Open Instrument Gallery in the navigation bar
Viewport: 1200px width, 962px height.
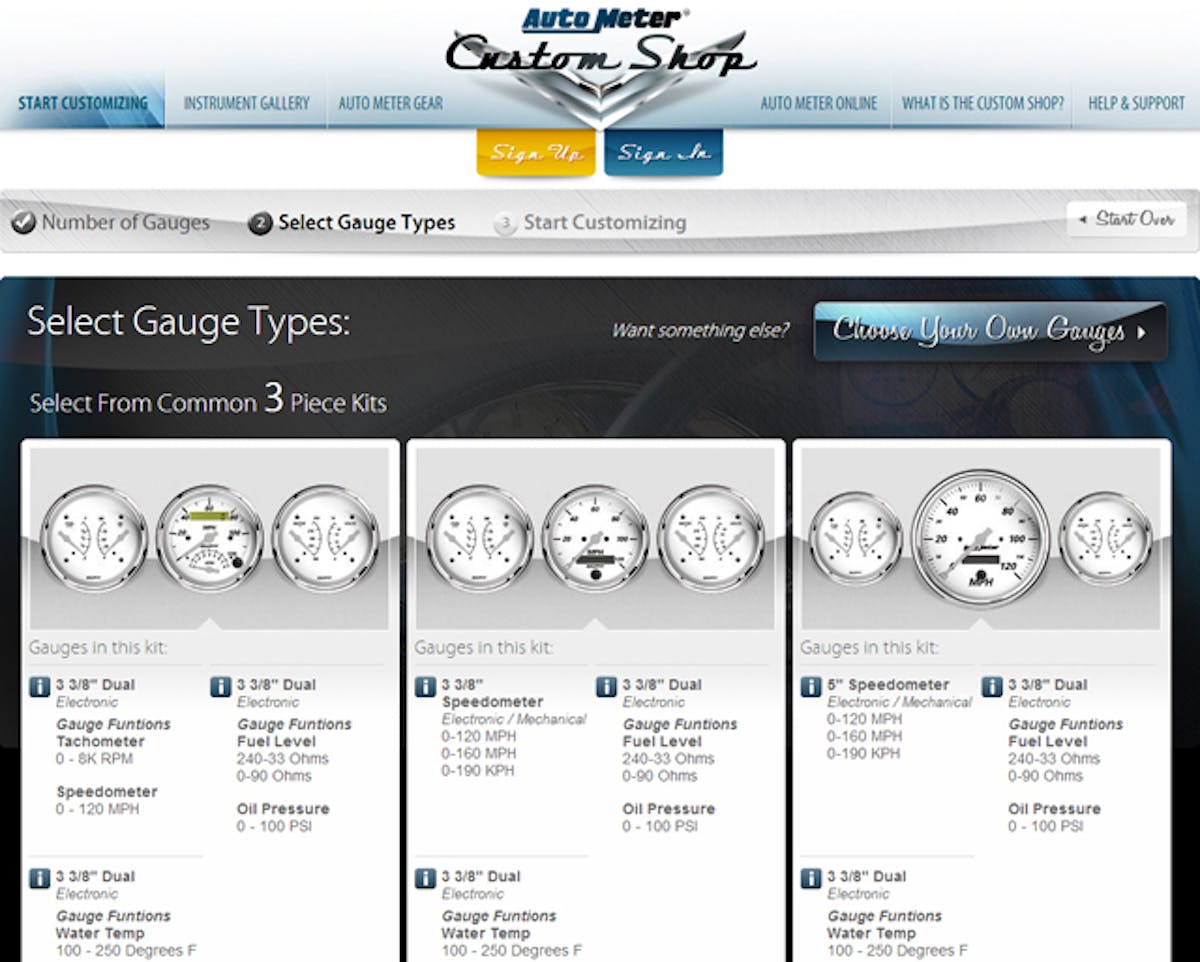pyautogui.click(x=246, y=103)
